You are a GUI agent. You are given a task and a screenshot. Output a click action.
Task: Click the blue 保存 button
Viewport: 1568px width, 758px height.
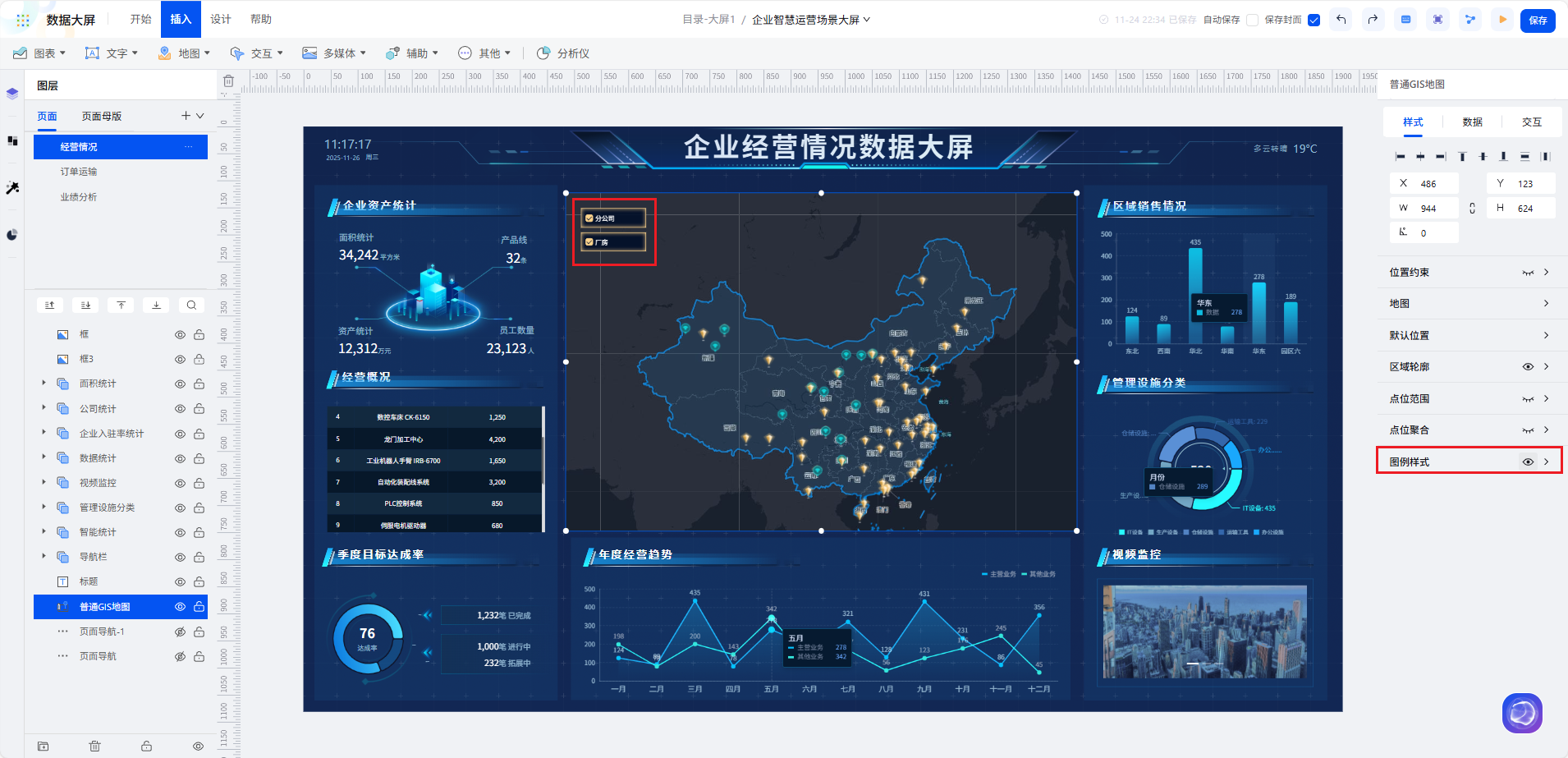(x=1538, y=20)
